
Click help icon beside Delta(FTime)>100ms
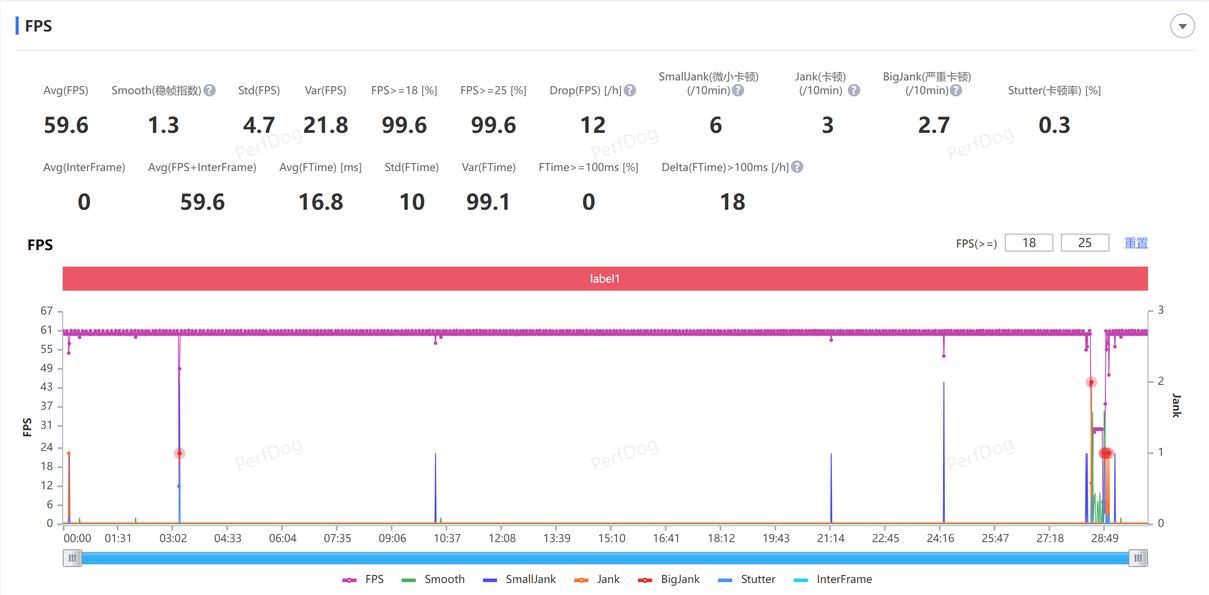point(797,167)
